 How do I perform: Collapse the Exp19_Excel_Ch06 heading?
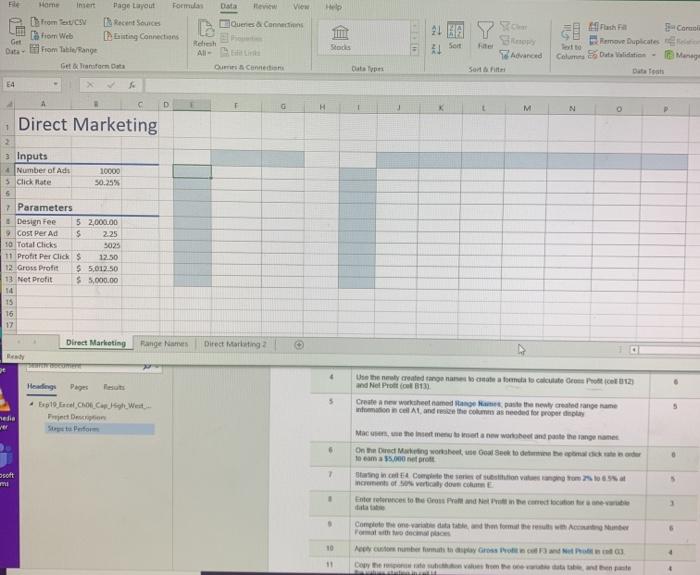point(32,404)
